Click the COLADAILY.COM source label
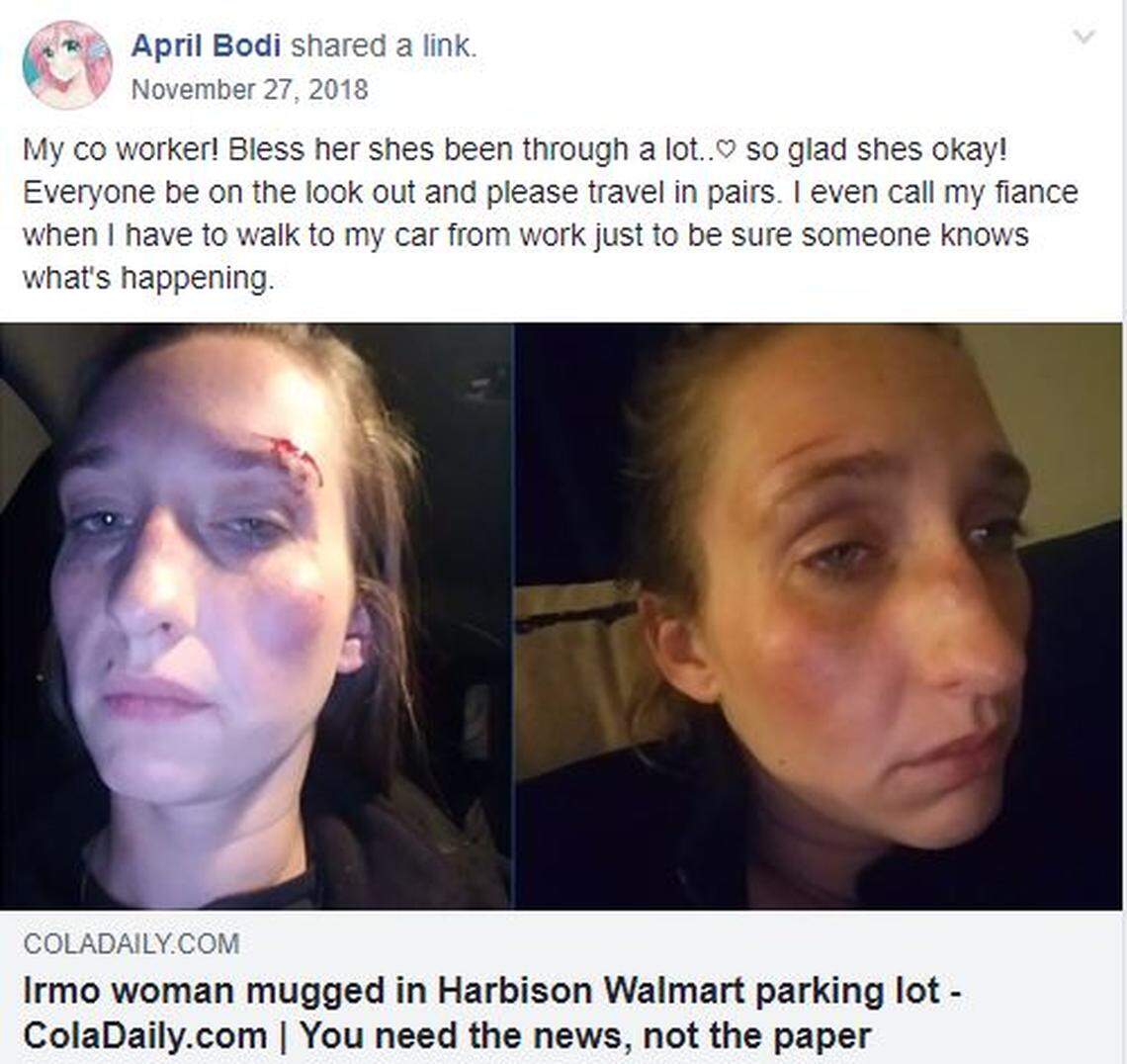This screenshot has width=1127, height=1064. 131,943
